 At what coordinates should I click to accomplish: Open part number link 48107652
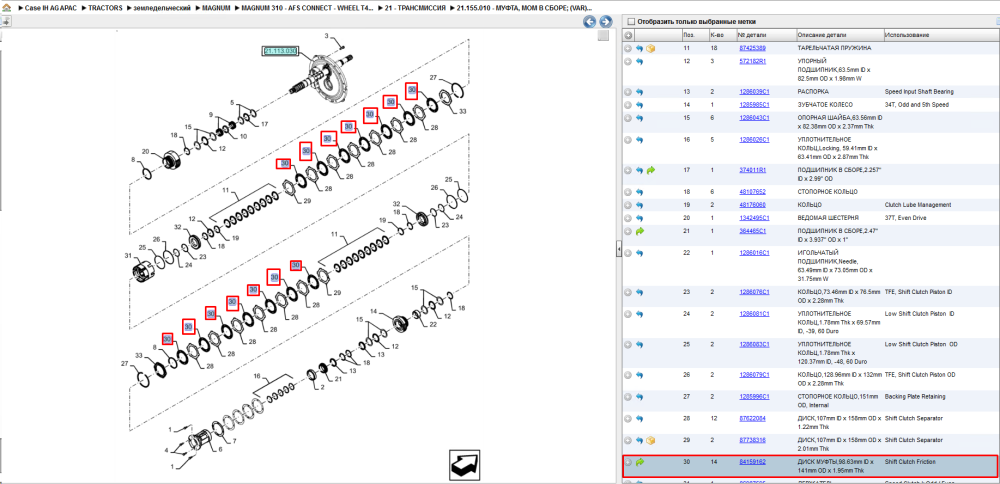(x=753, y=192)
